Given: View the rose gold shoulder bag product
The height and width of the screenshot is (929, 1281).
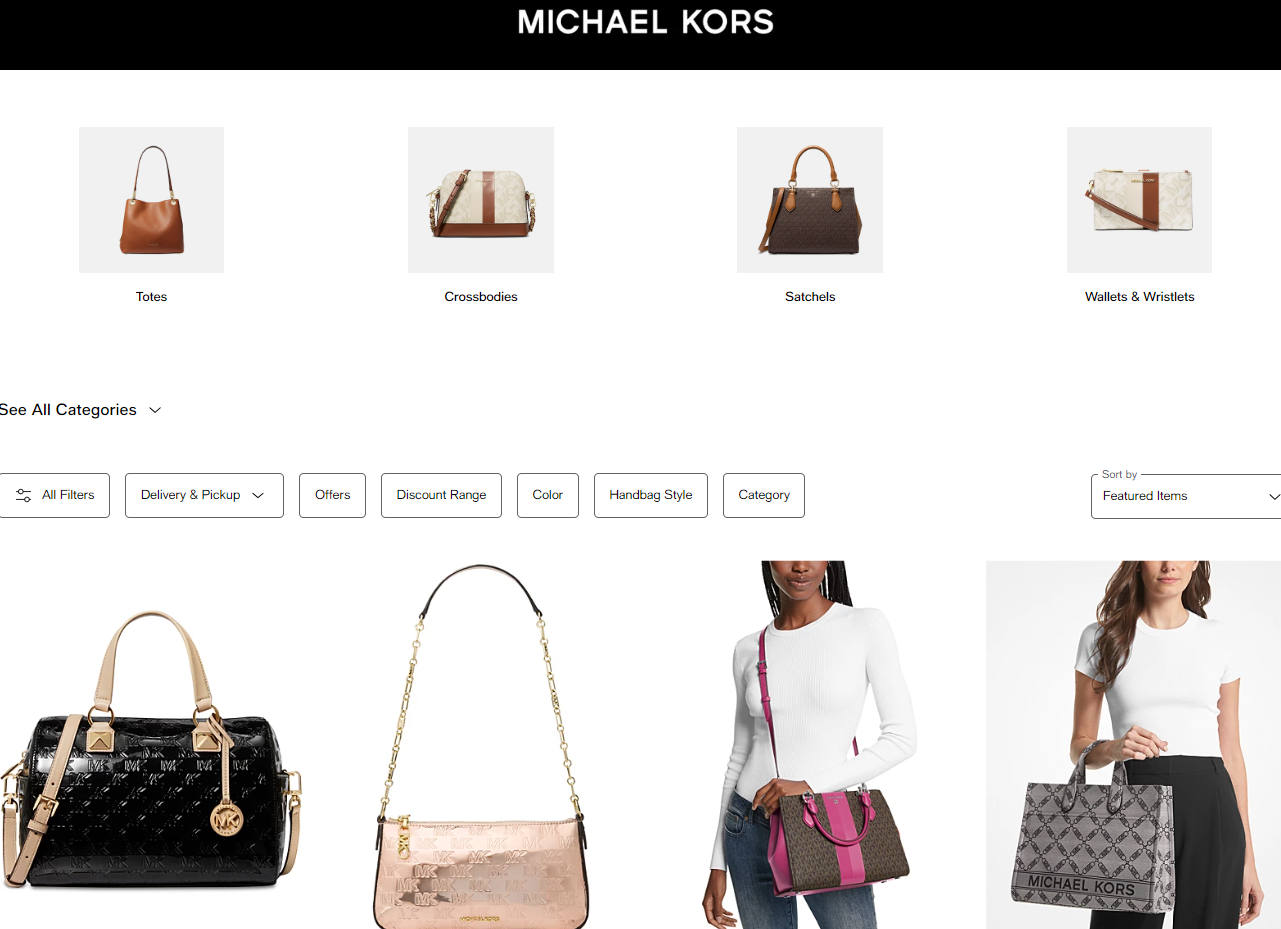Looking at the screenshot, I should click(x=481, y=745).
